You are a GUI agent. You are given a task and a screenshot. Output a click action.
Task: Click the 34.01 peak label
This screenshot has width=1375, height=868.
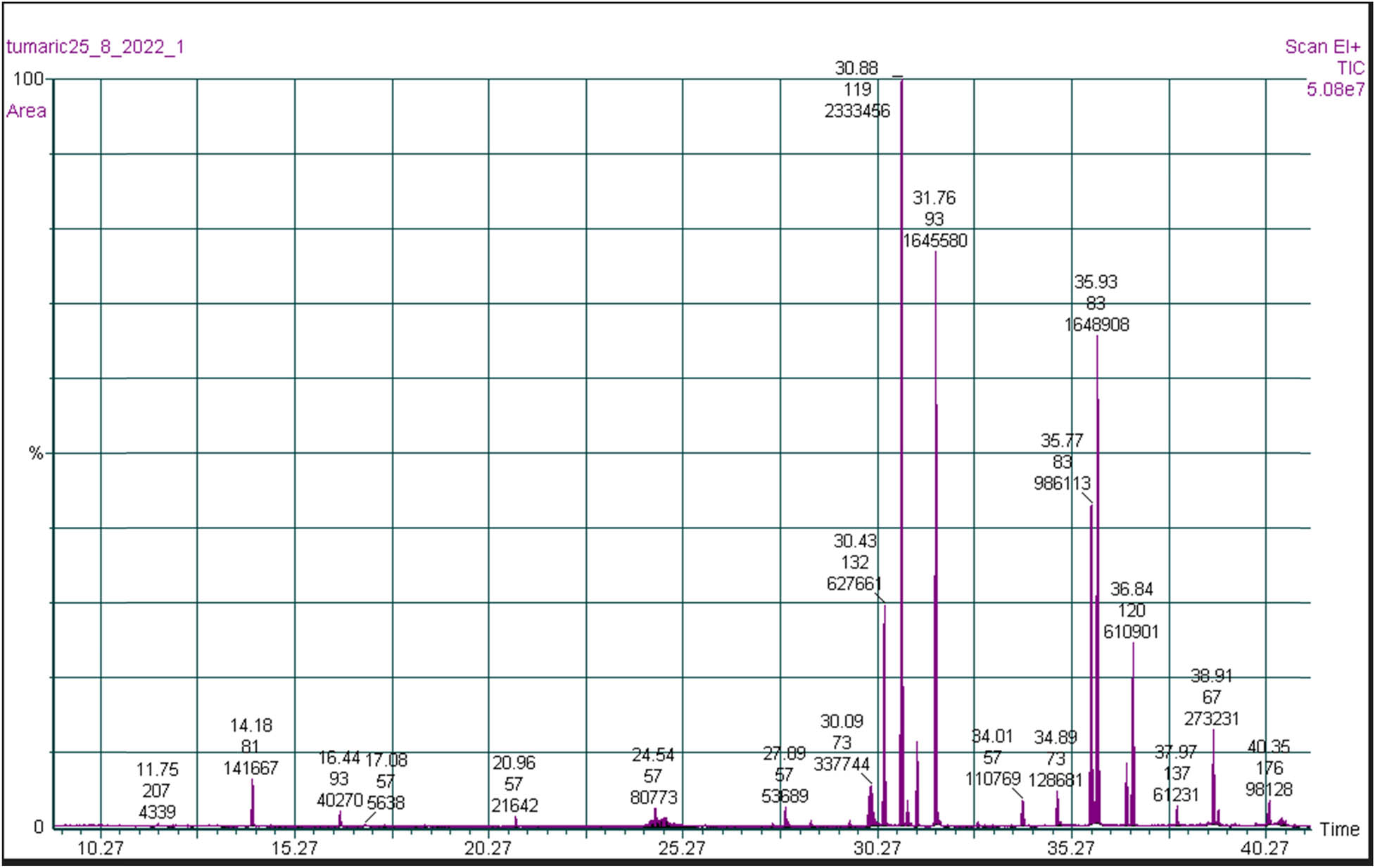click(991, 736)
